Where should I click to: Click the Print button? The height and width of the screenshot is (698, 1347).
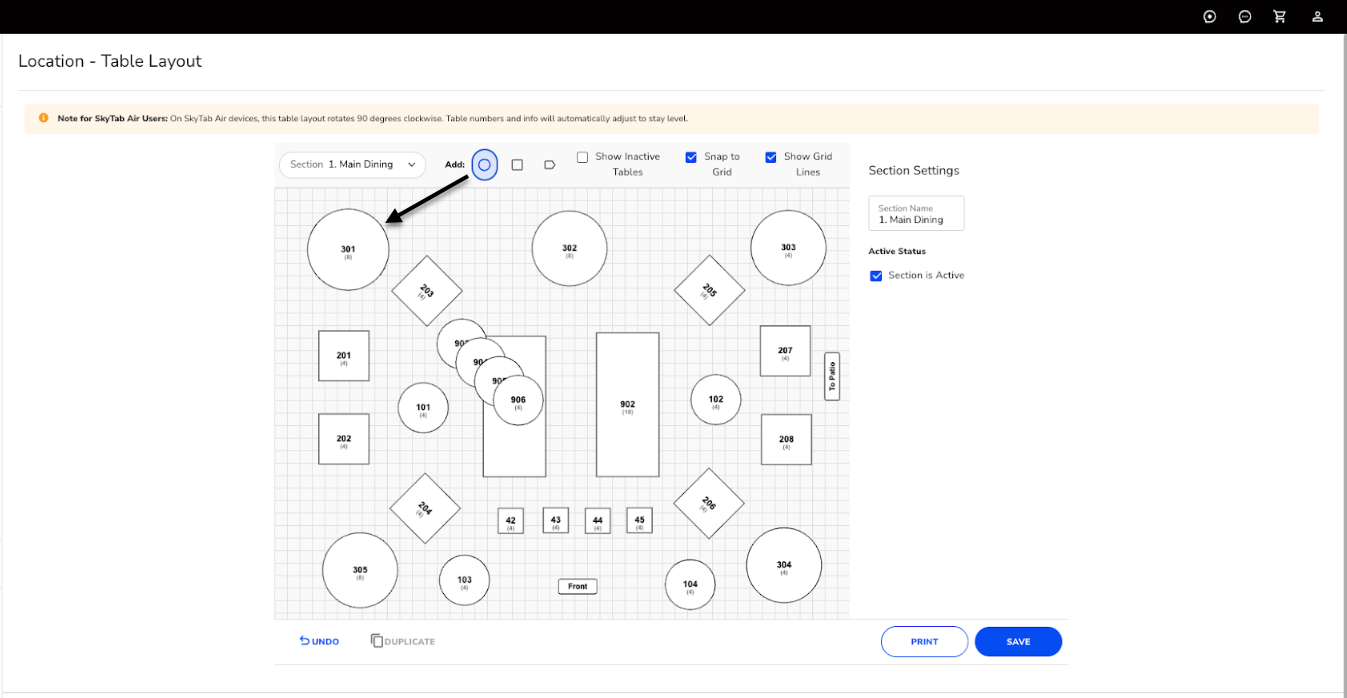924,642
